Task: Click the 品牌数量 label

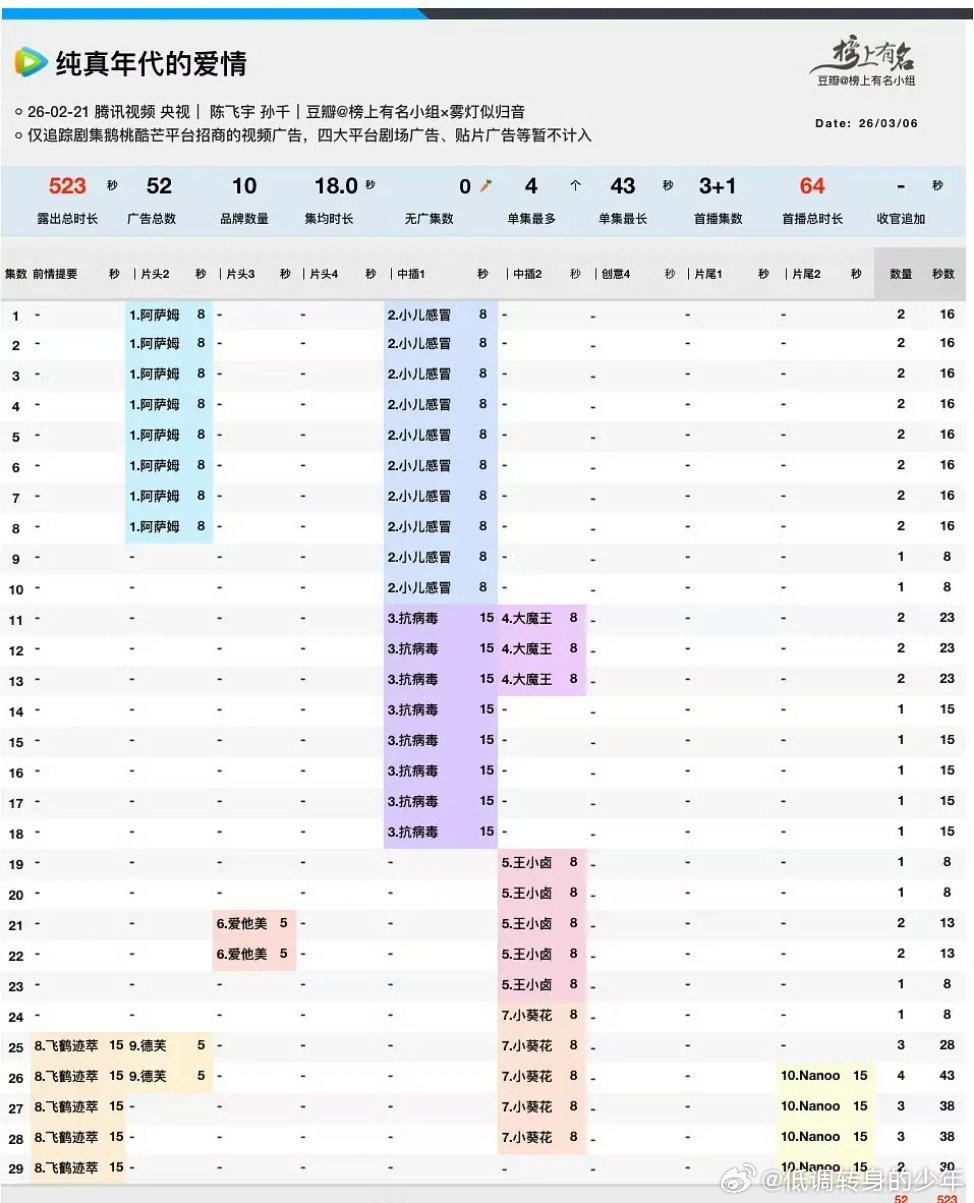Action: coord(244,218)
